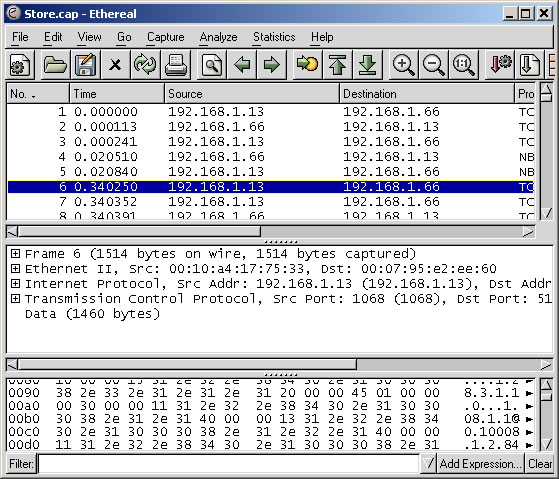Expand the Internet Protocol tree node
Image resolution: width=559 pixels, height=479 pixels.
pos(15,283)
